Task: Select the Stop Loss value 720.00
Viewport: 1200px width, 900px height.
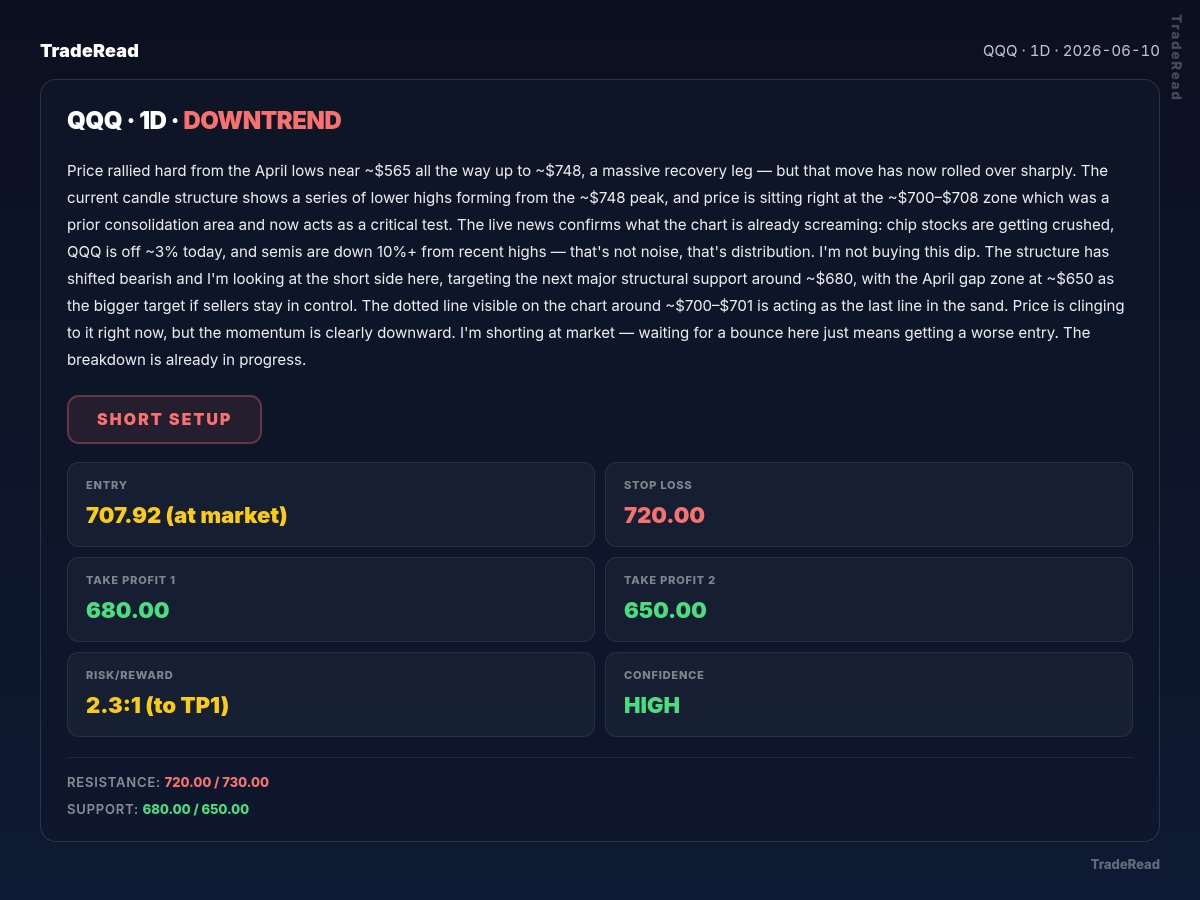Action: [664, 515]
